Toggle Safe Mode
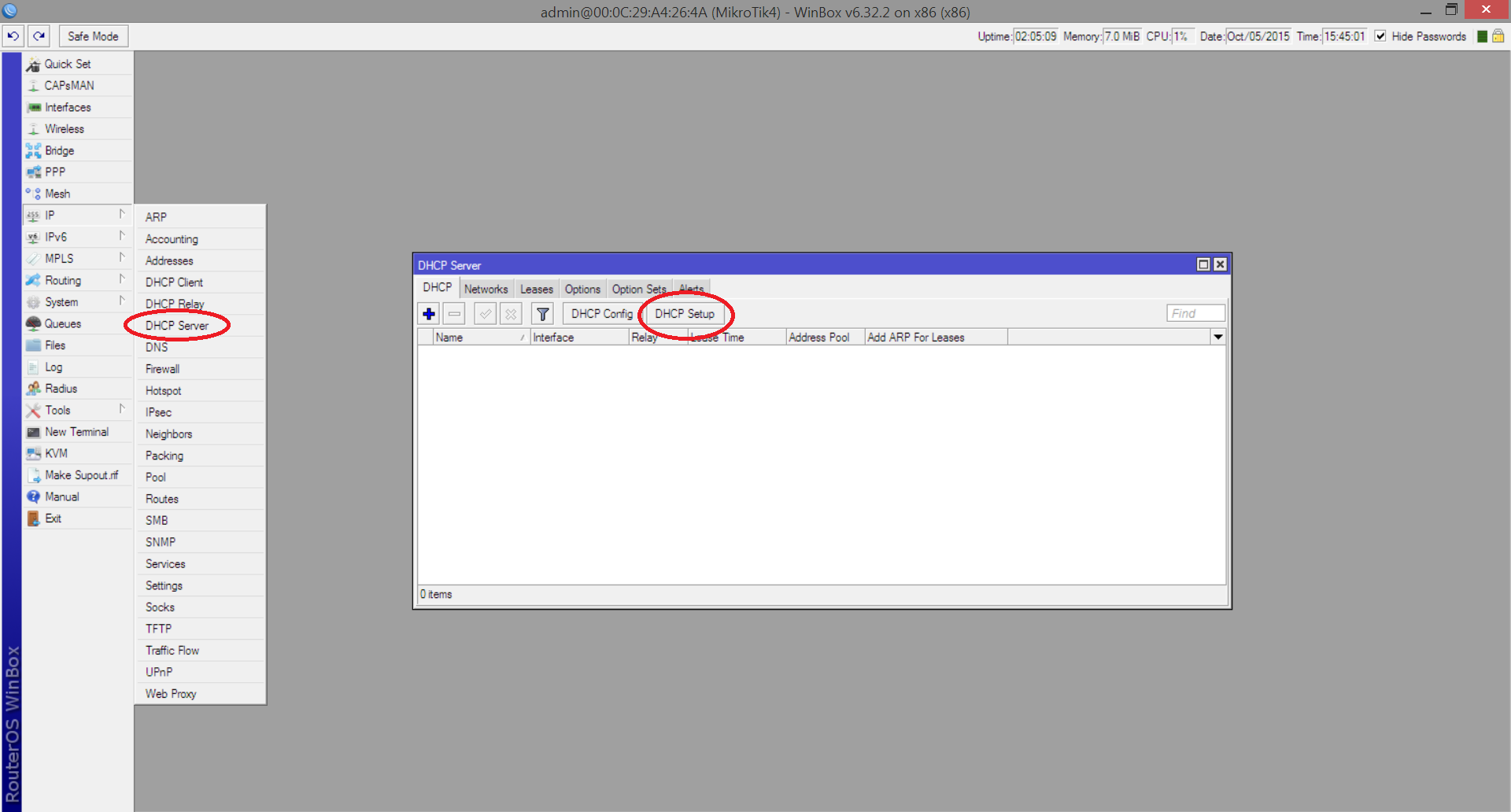 [x=93, y=36]
